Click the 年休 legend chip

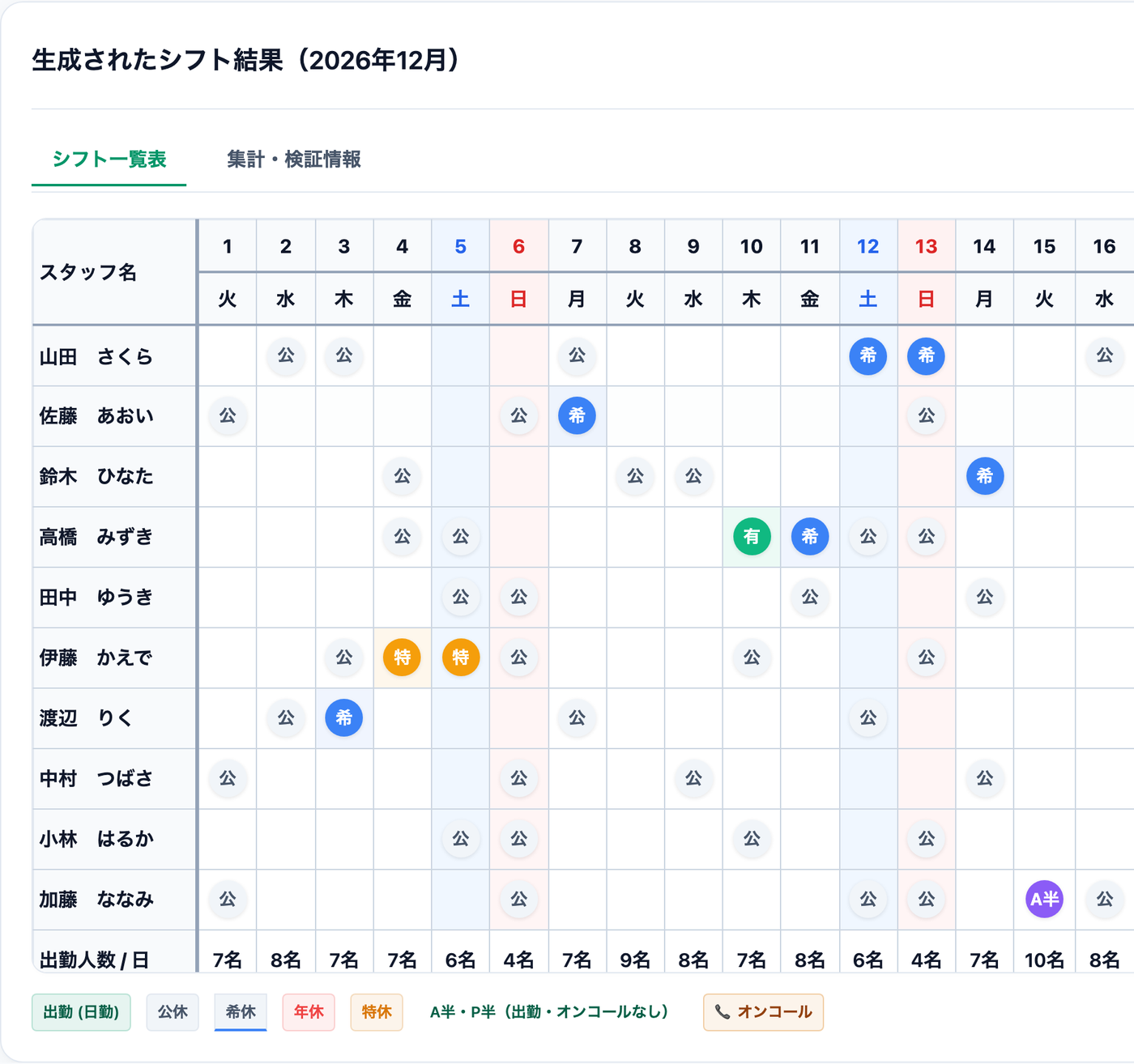[309, 1012]
